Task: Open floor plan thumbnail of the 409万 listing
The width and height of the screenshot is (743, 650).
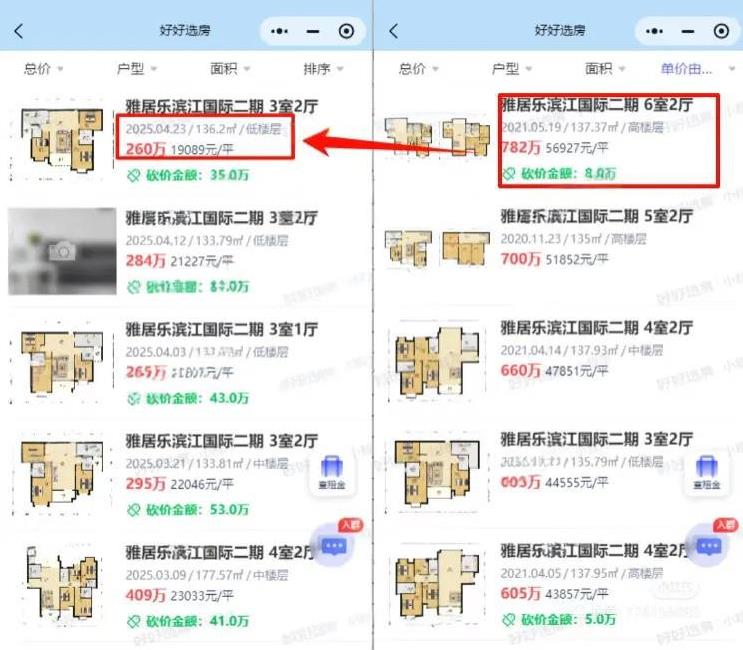Action: (x=62, y=585)
